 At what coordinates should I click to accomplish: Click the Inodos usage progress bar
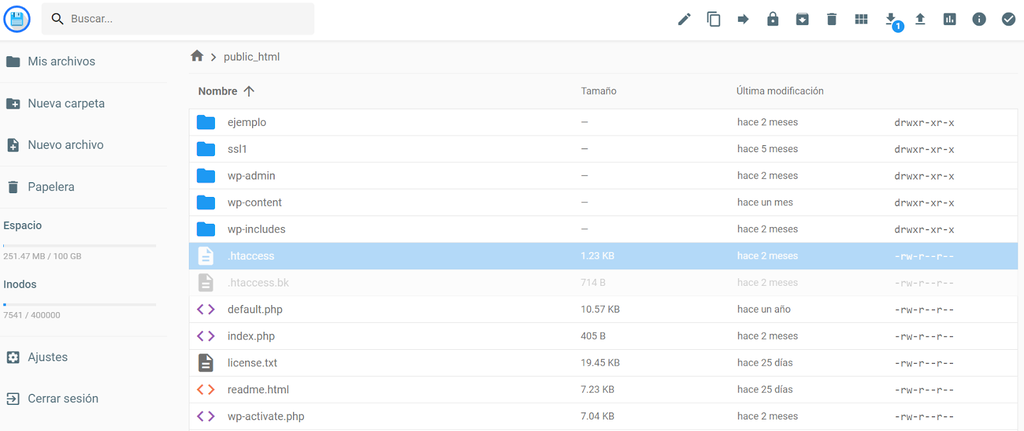coord(80,304)
